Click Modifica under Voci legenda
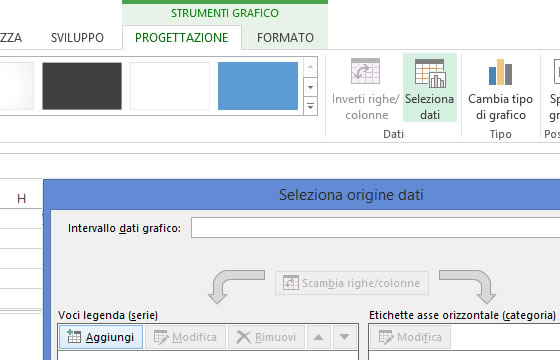 tap(185, 337)
